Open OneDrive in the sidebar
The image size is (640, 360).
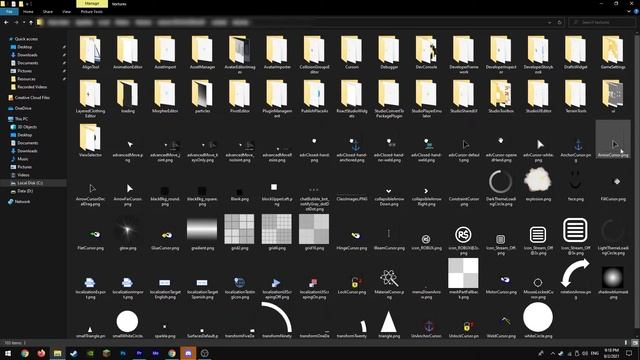[x=22, y=108]
